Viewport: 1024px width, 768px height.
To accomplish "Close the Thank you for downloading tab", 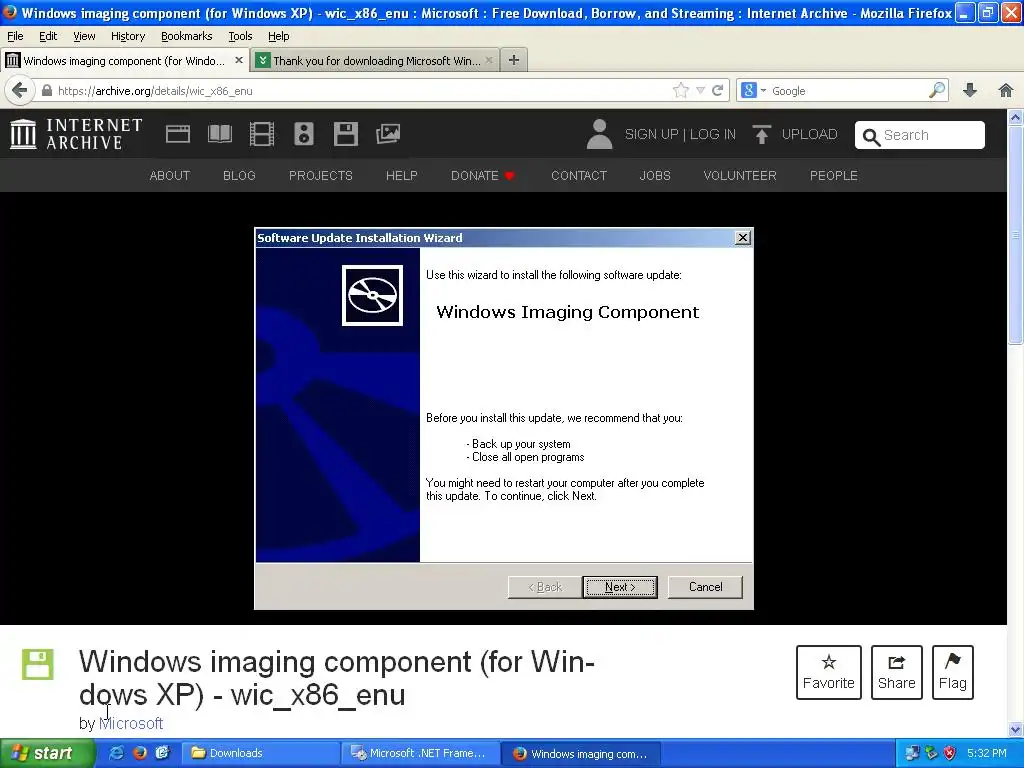I will [x=489, y=60].
